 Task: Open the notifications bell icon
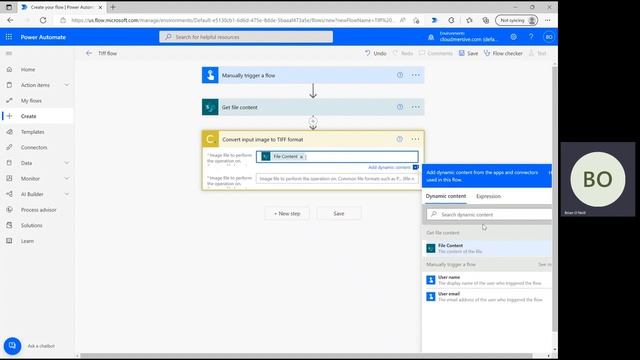[x=431, y=37]
